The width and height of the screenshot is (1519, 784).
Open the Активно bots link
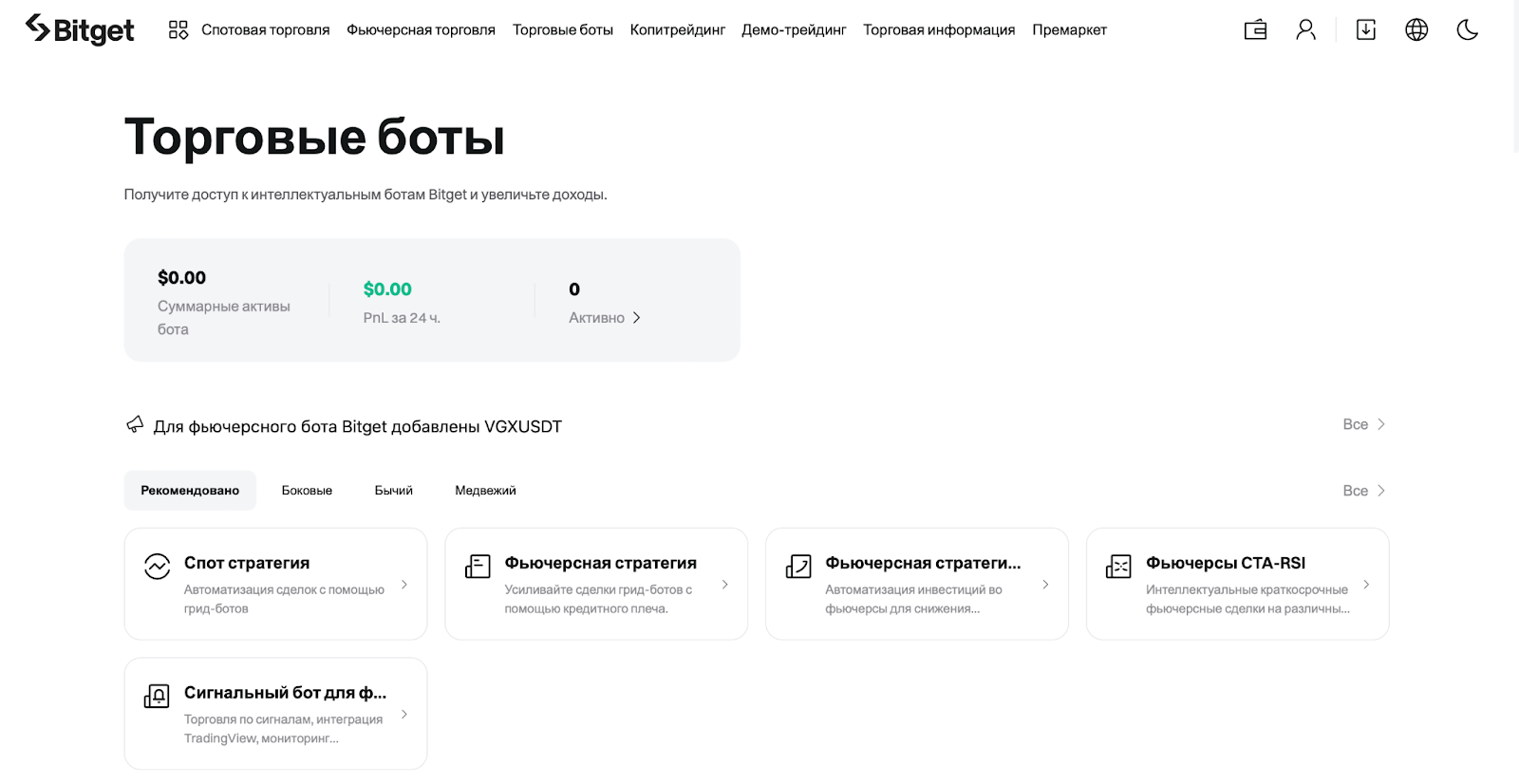(x=605, y=318)
